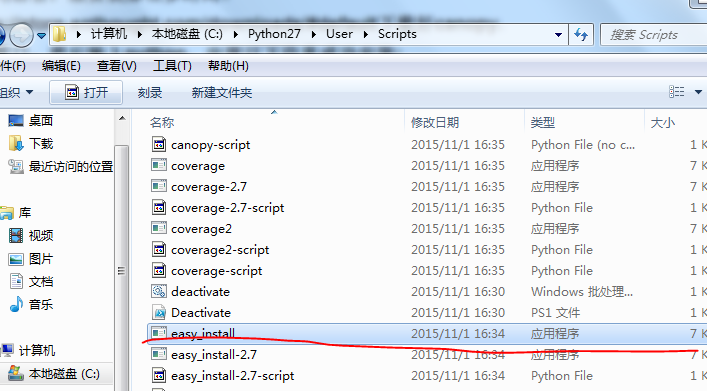The image size is (707, 391).
Task: Click the sidebar scroll up arrow
Action: click(x=122, y=119)
